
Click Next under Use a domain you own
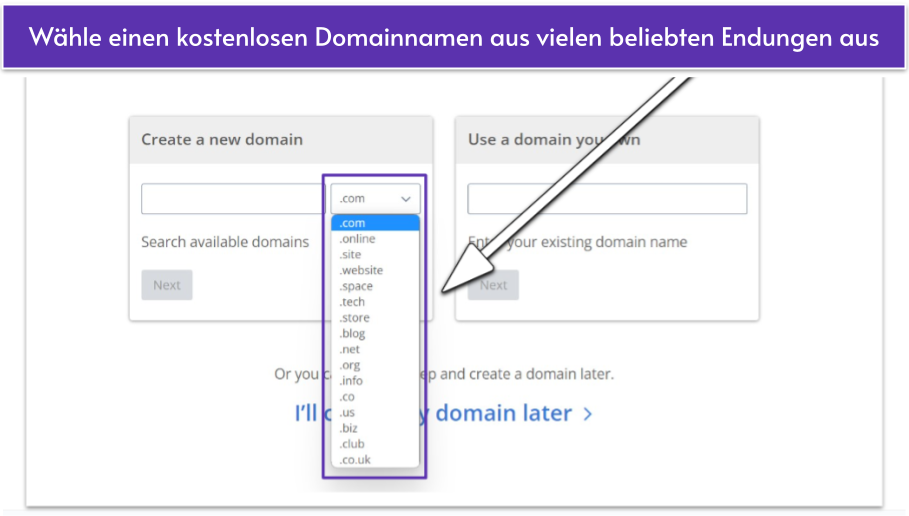tap(493, 285)
